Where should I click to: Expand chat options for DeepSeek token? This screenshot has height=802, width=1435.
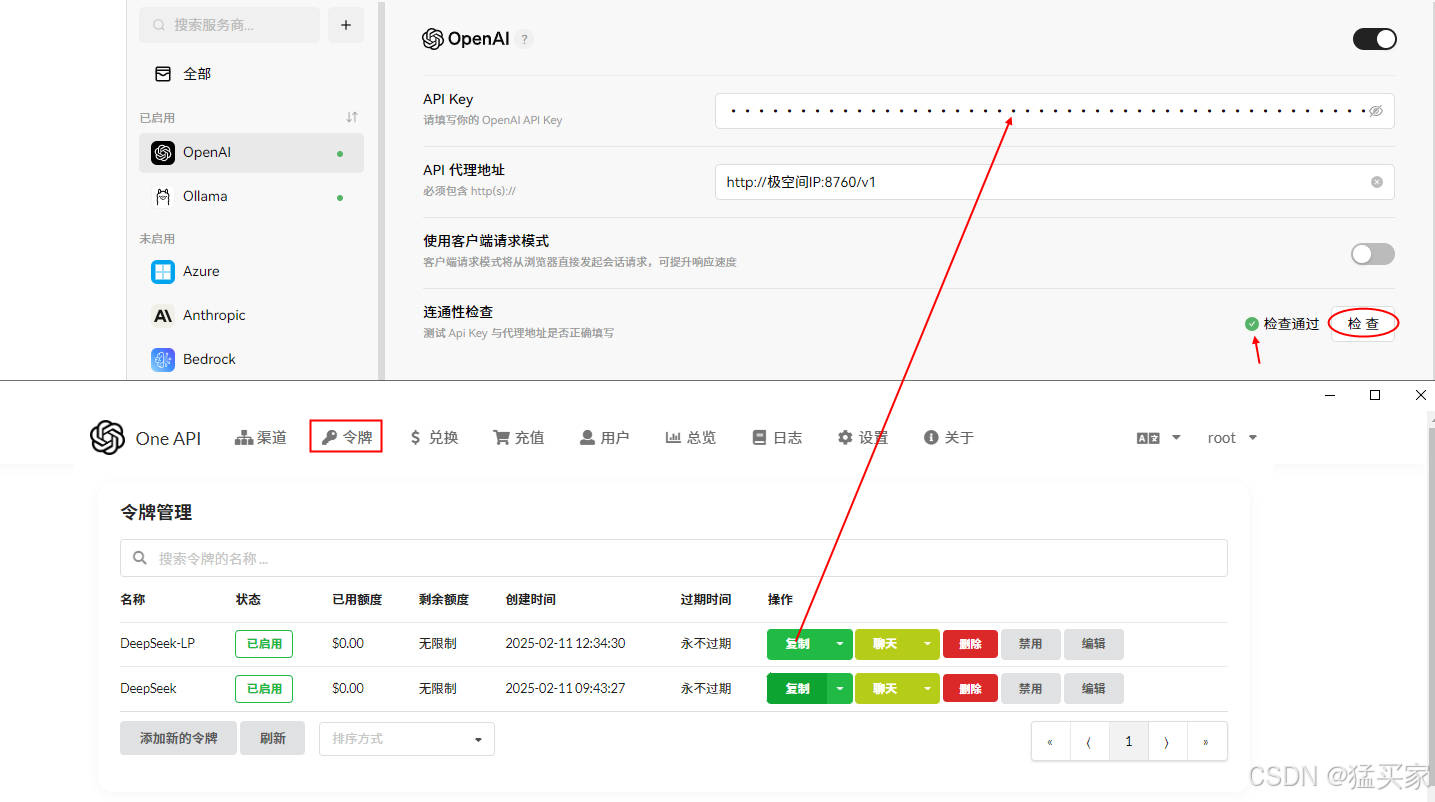927,689
